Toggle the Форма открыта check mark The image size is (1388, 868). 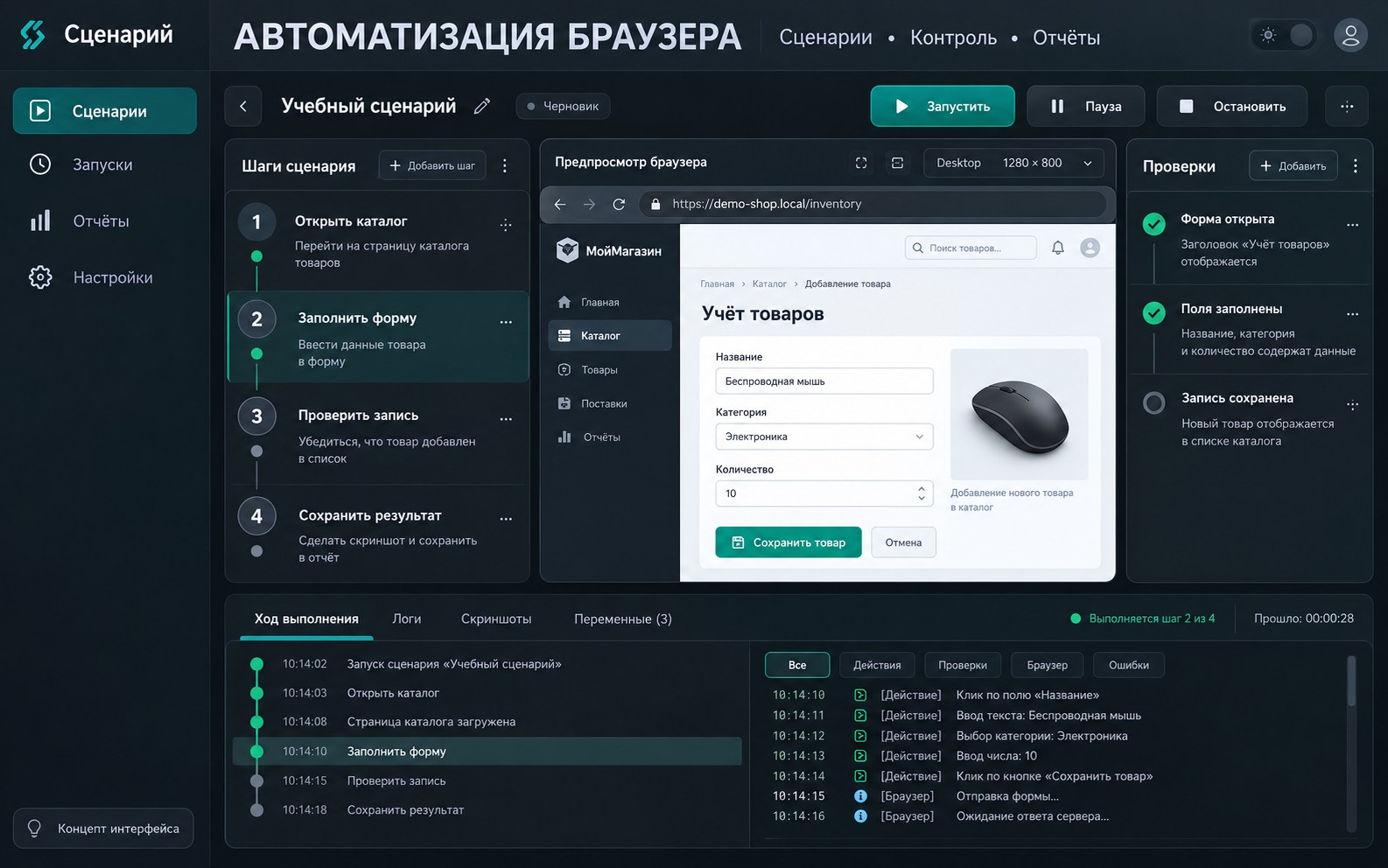point(1154,224)
